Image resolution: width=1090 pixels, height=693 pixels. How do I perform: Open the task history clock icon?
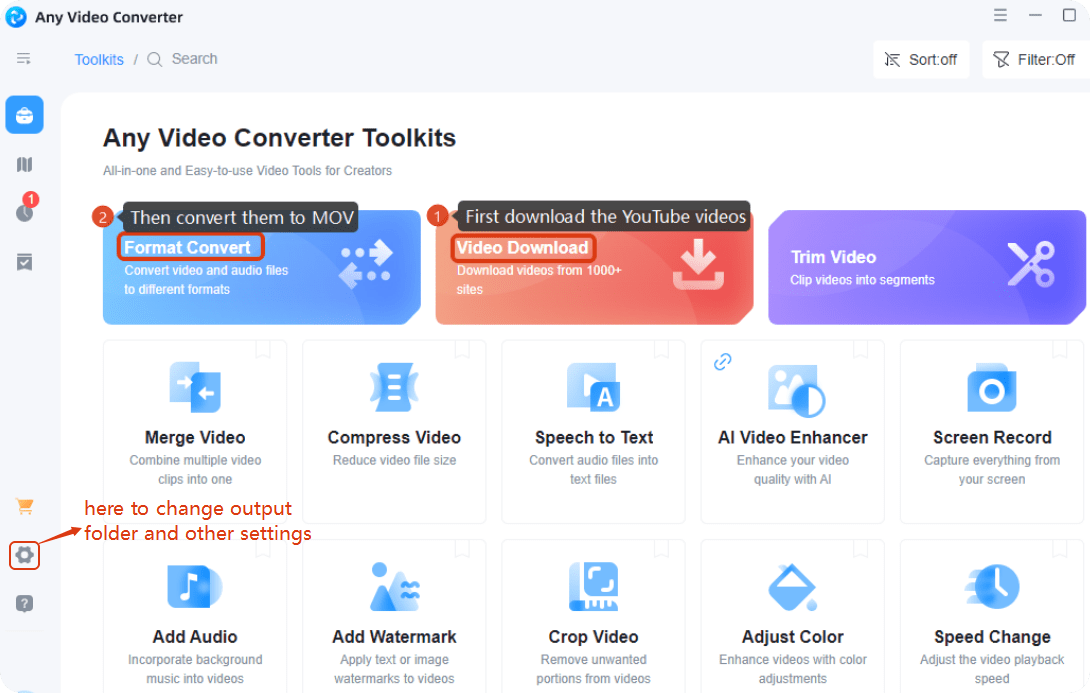pos(25,212)
